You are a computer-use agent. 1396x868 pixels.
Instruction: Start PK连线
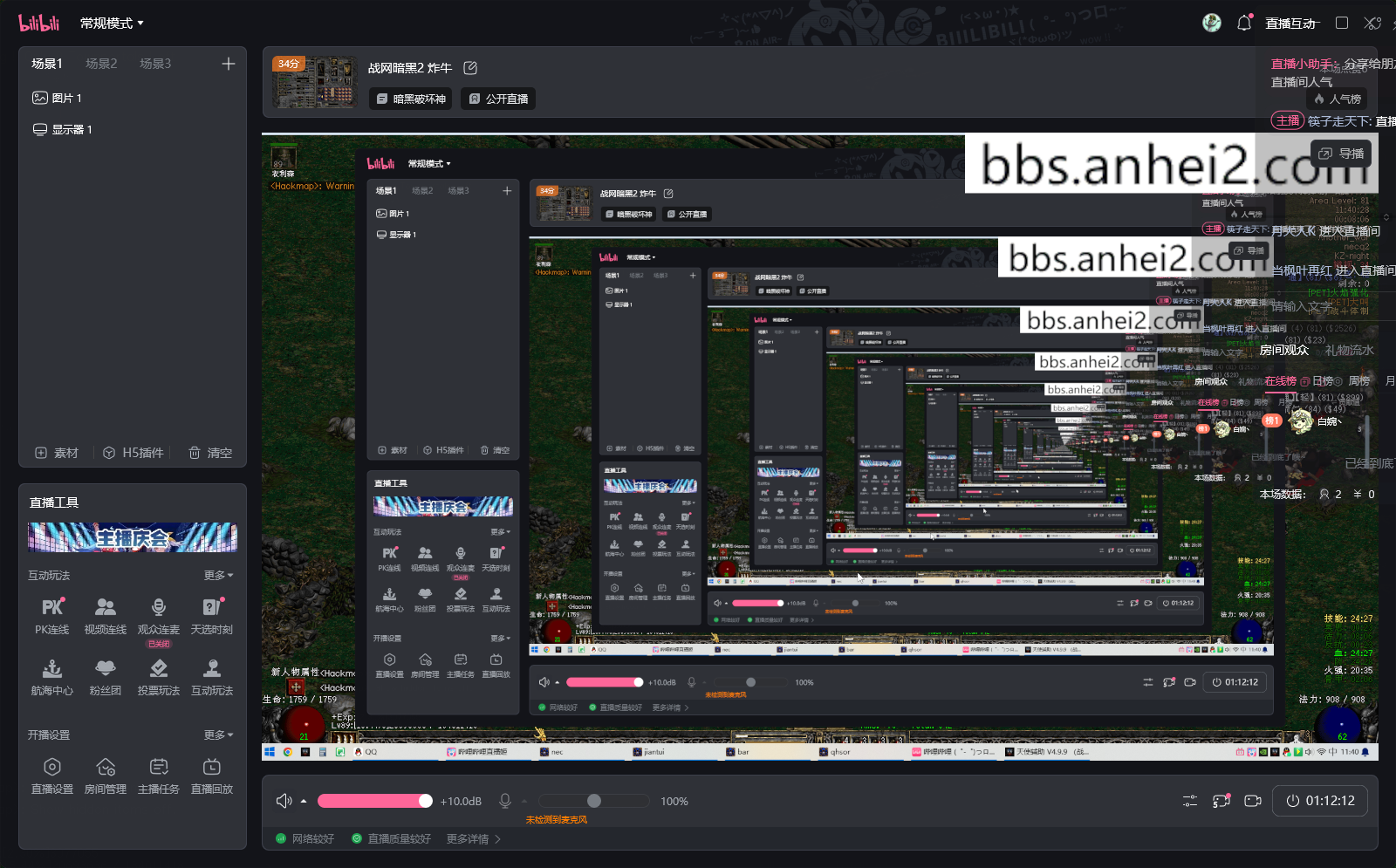click(52, 616)
